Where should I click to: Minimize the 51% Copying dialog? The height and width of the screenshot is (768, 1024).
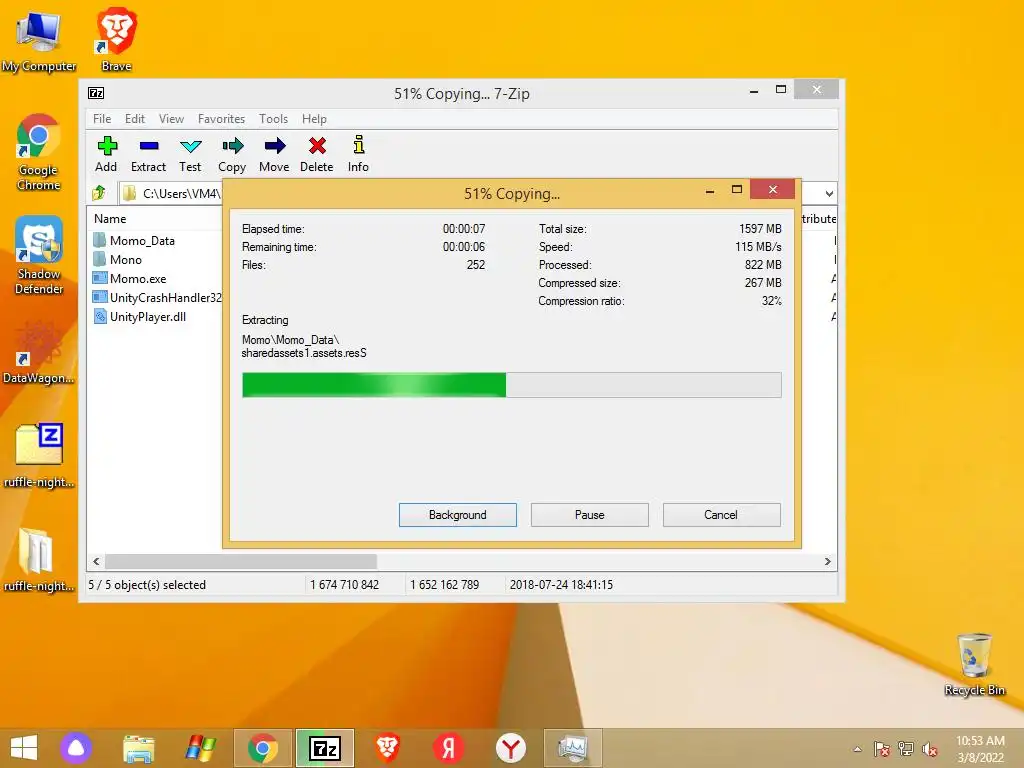coord(710,191)
